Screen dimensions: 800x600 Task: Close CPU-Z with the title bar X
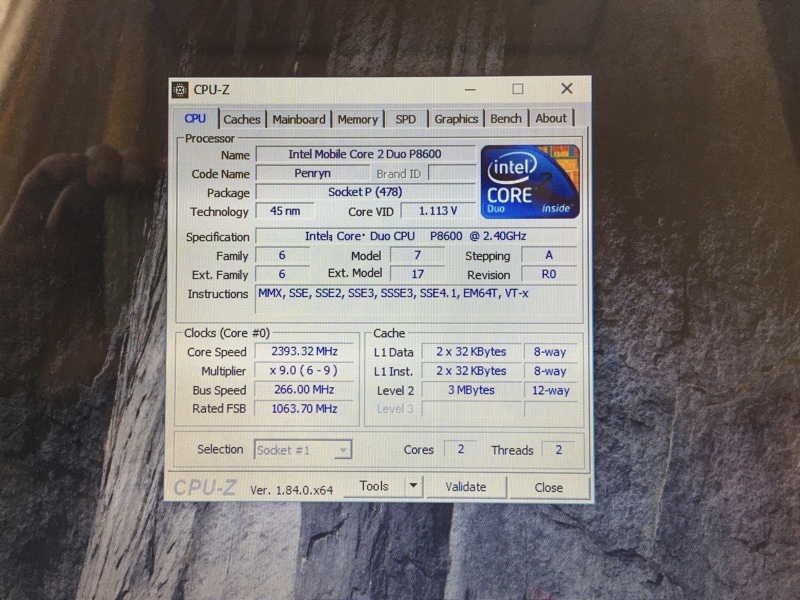(x=567, y=88)
